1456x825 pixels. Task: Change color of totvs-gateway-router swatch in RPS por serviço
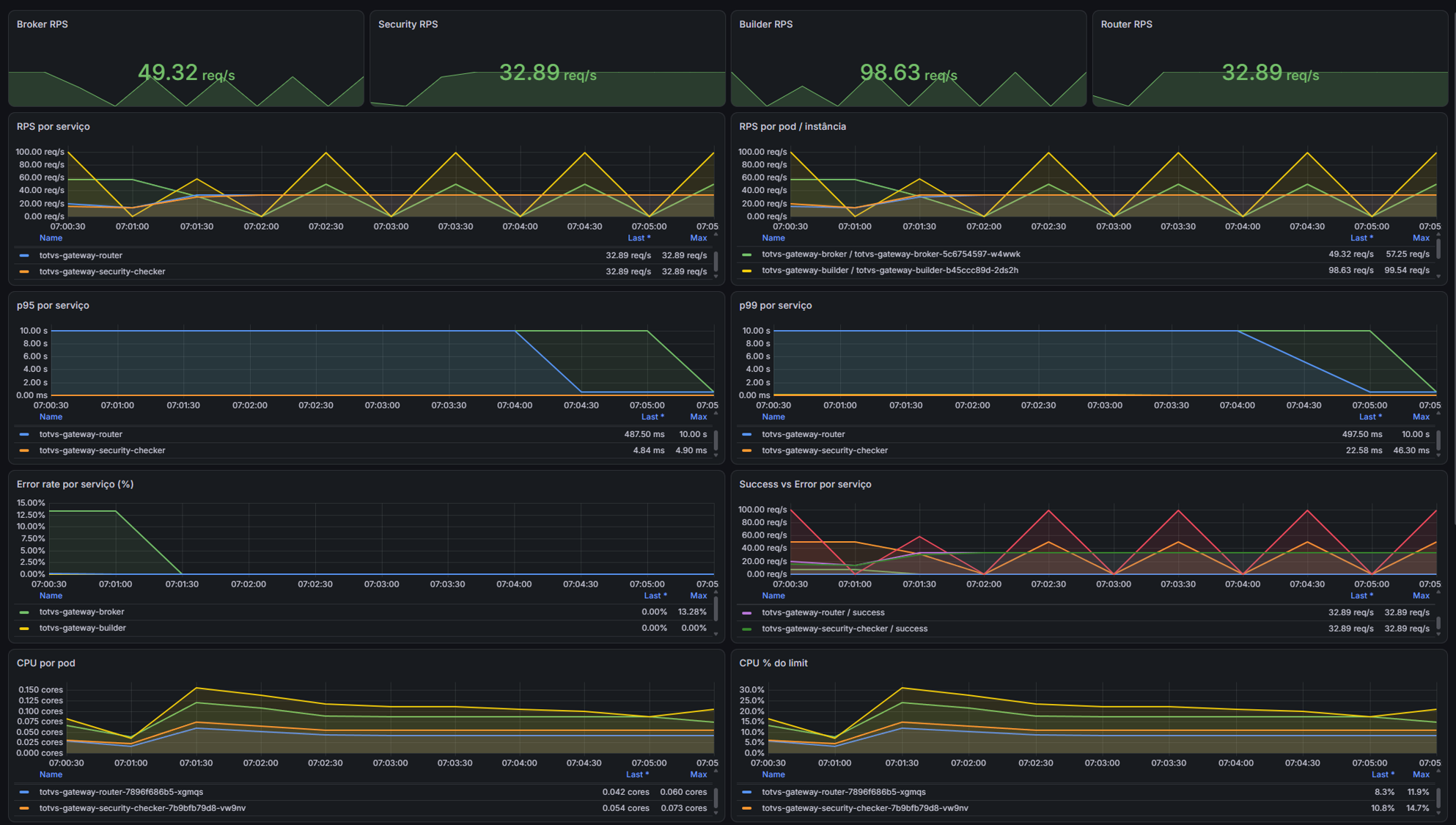(x=24, y=255)
